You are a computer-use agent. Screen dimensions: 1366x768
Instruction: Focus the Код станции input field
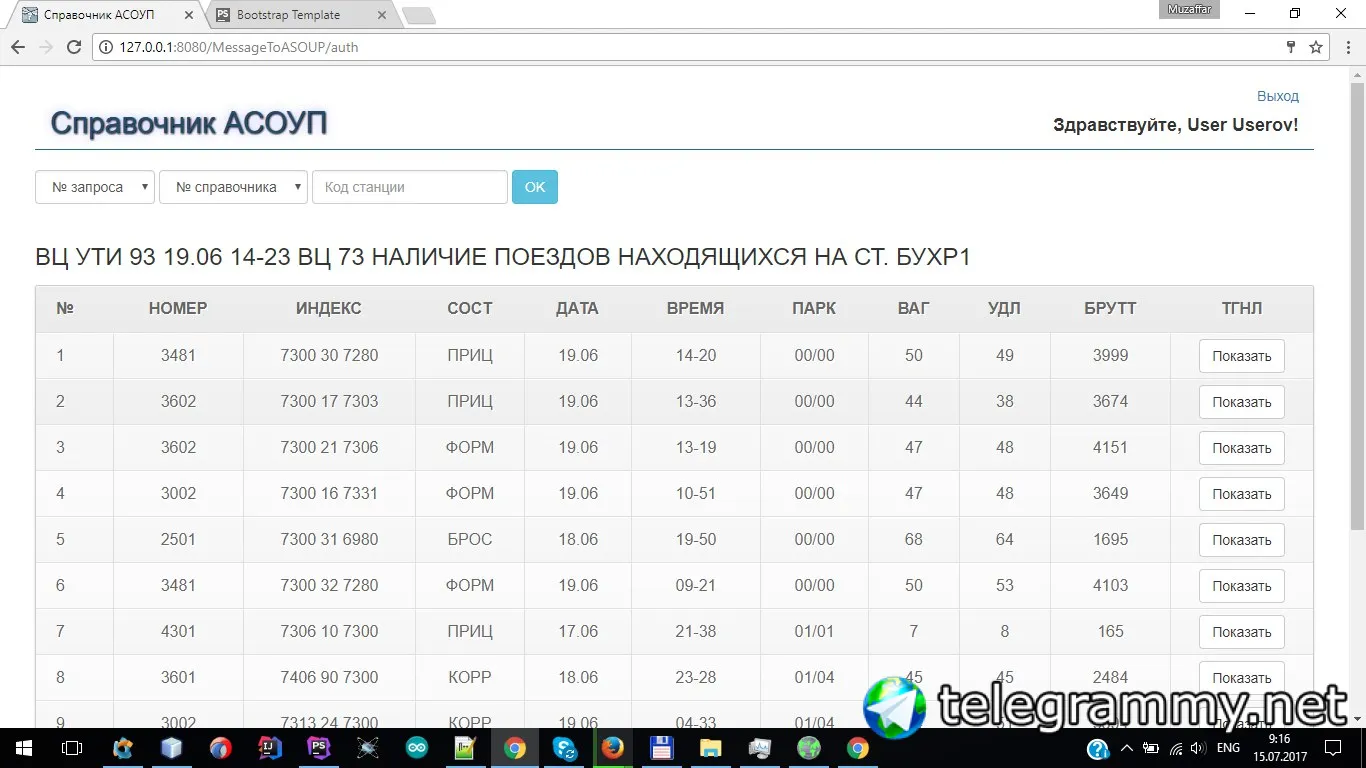coord(410,187)
